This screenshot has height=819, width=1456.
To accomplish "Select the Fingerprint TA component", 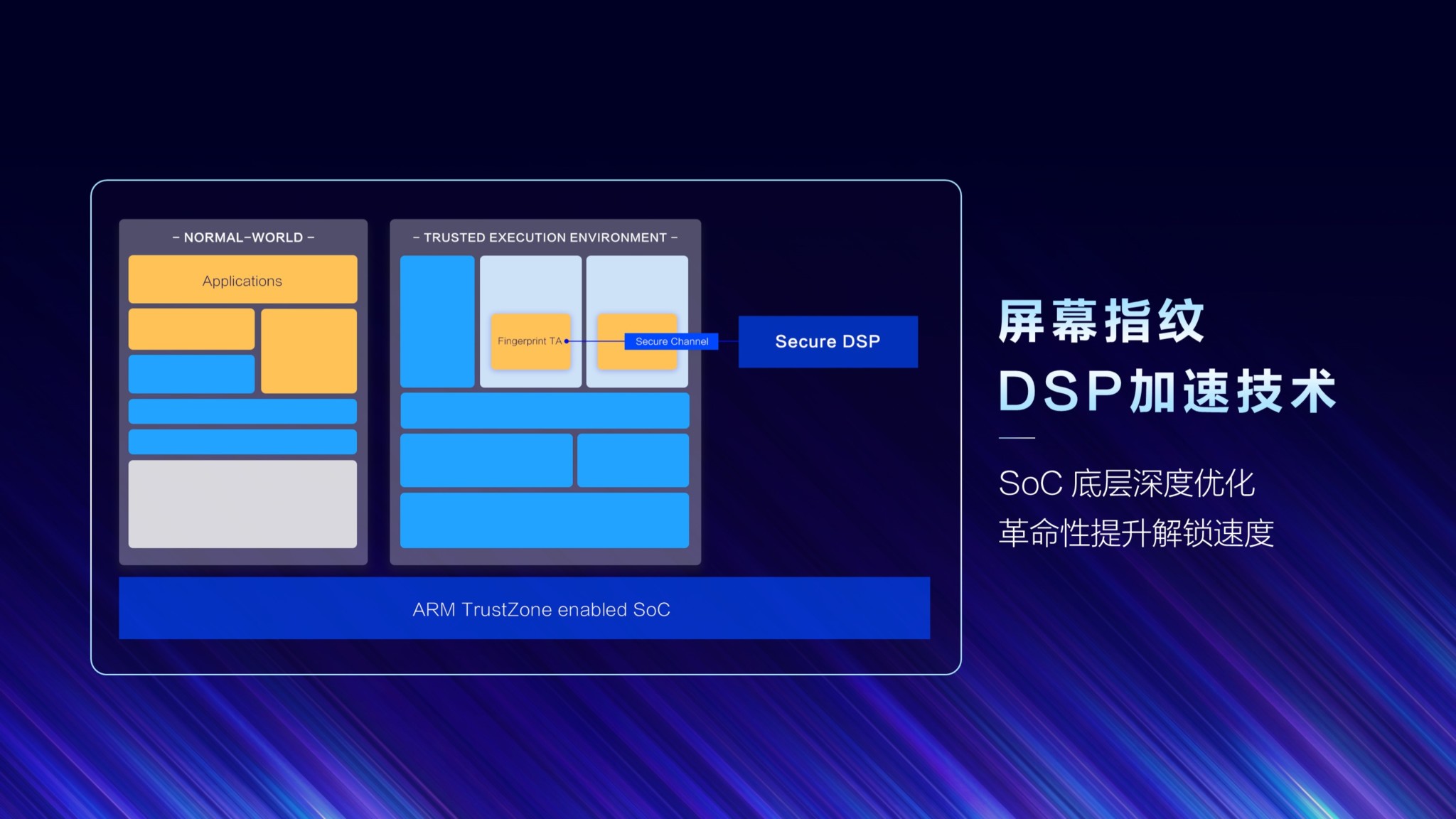I will (x=528, y=340).
